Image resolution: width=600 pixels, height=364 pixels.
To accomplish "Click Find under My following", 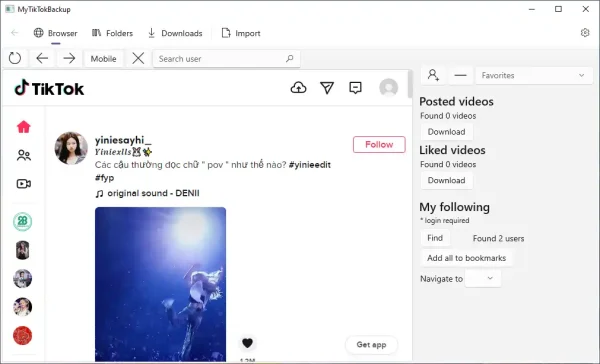I will pyautogui.click(x=435, y=238).
